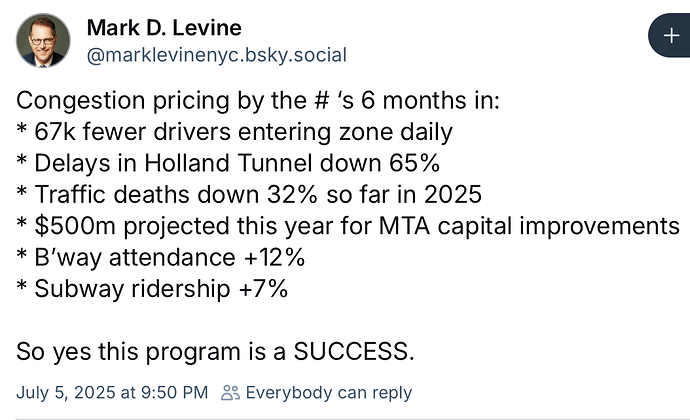Click the word 'MTA' in the post

click(404, 226)
